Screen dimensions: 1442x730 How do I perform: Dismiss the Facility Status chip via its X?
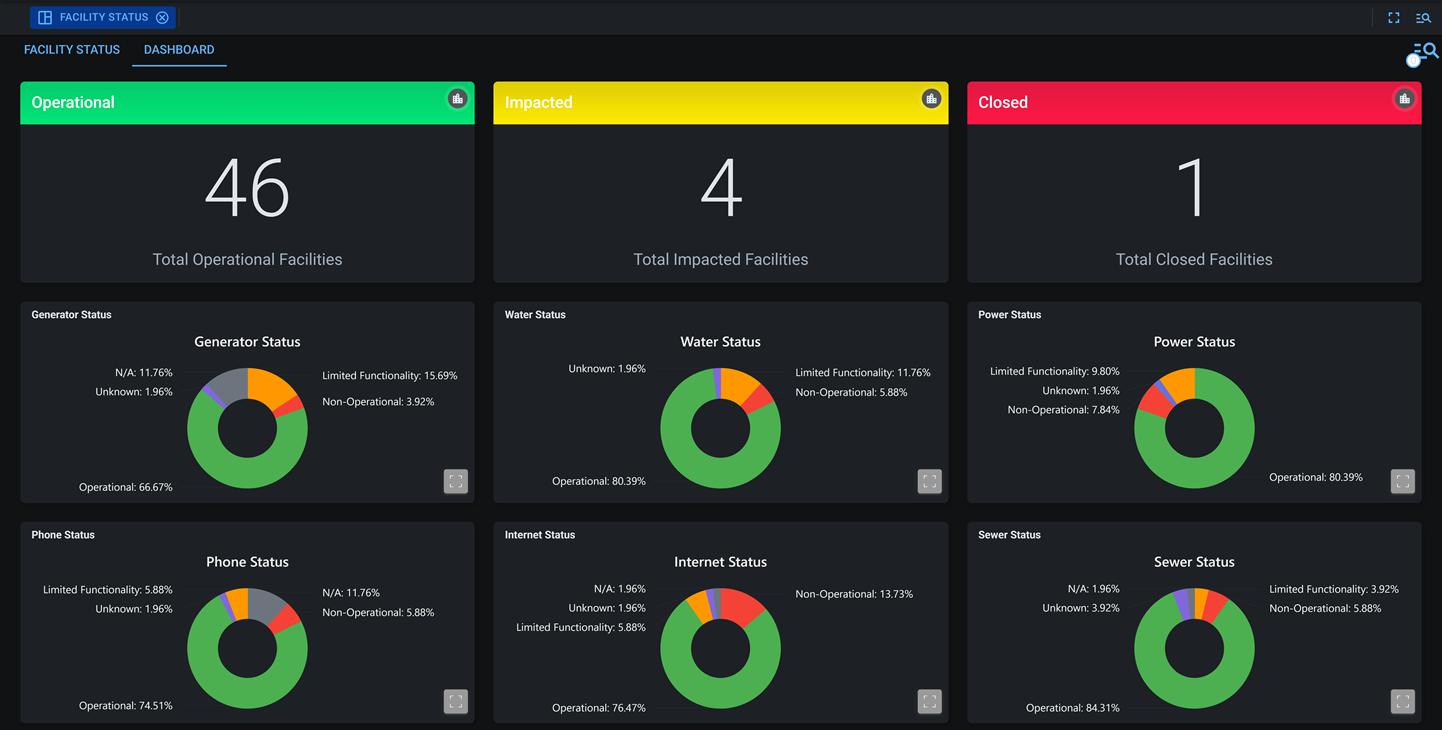point(163,17)
